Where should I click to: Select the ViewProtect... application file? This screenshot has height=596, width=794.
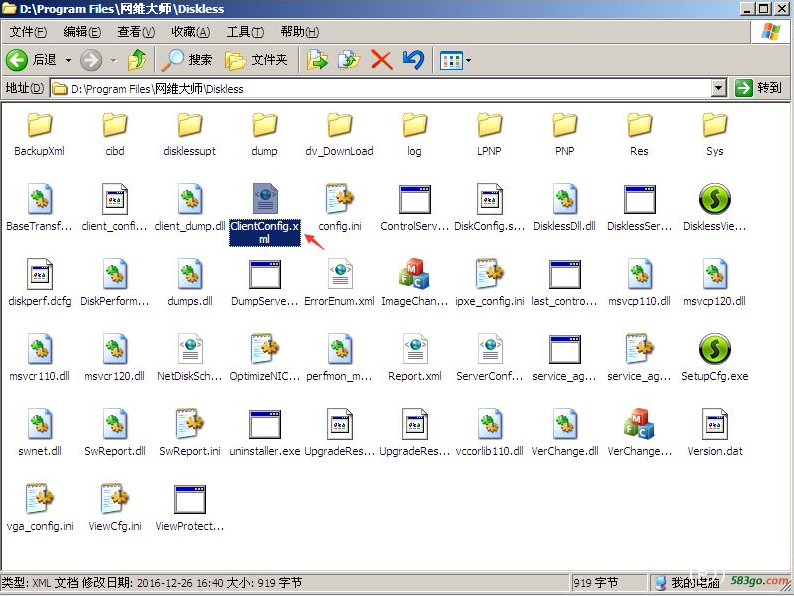point(190,508)
